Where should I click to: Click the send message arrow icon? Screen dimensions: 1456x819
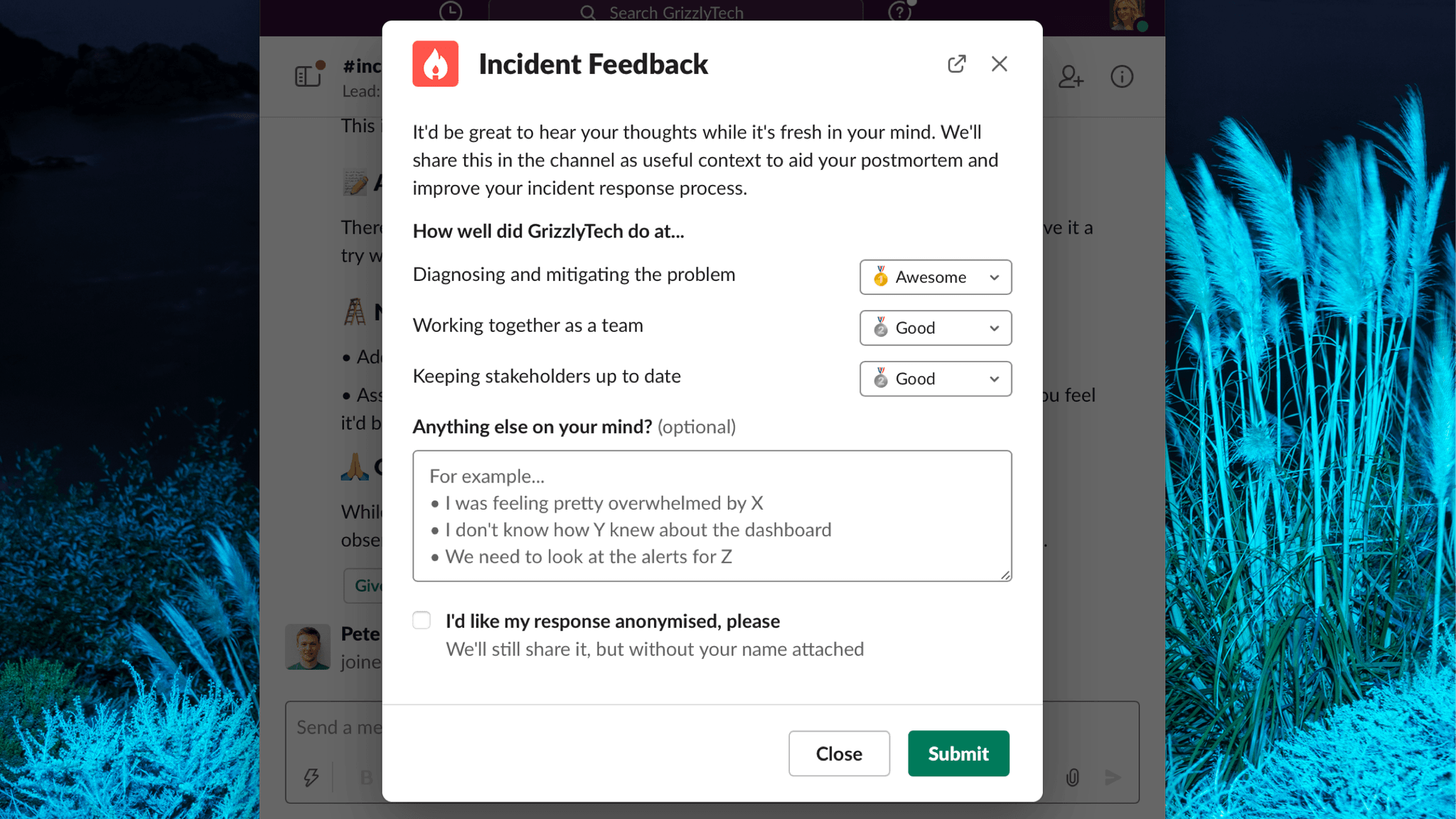point(1113,777)
